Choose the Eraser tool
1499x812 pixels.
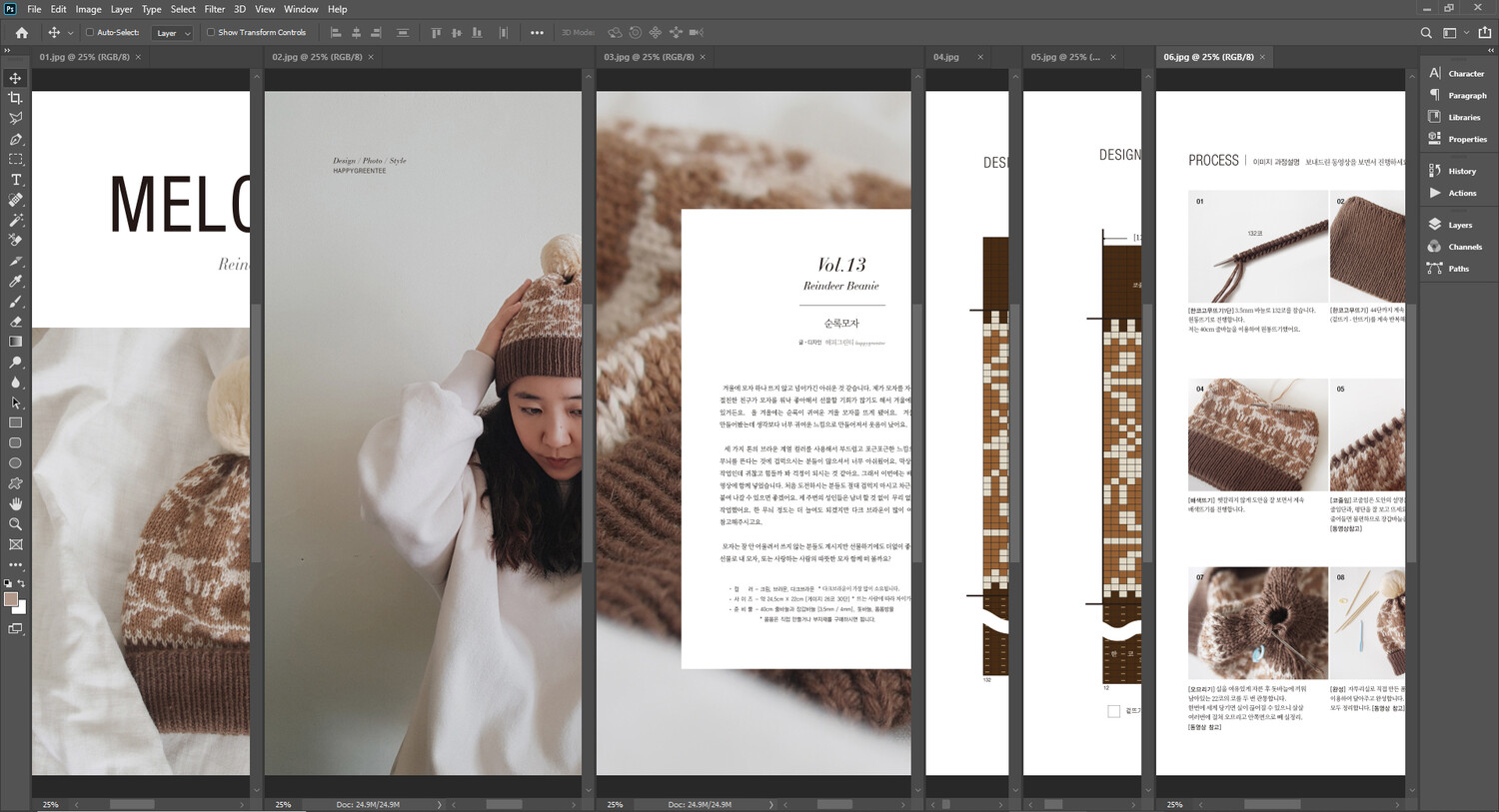tap(15, 322)
